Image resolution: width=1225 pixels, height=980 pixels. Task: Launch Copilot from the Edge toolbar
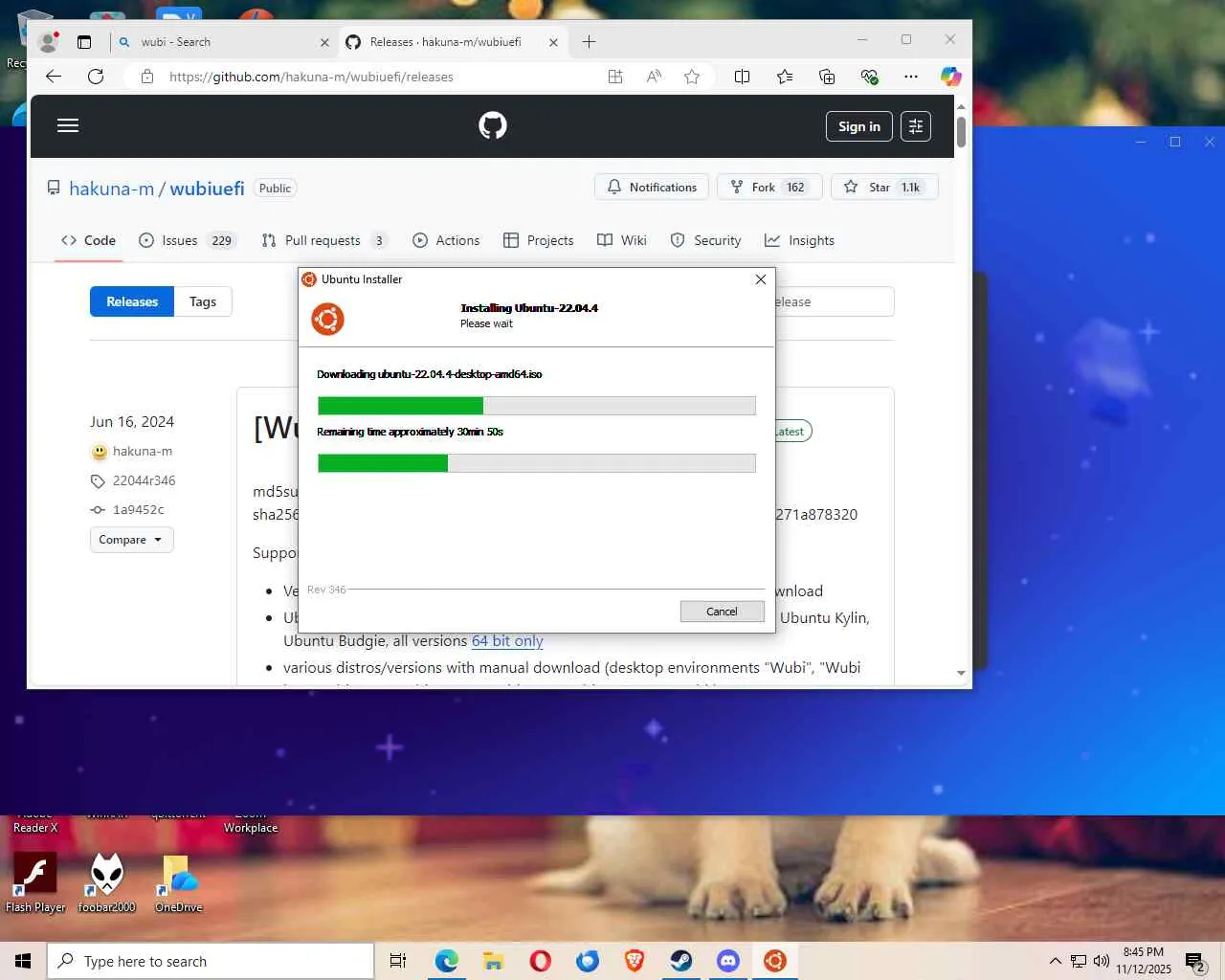(x=950, y=77)
